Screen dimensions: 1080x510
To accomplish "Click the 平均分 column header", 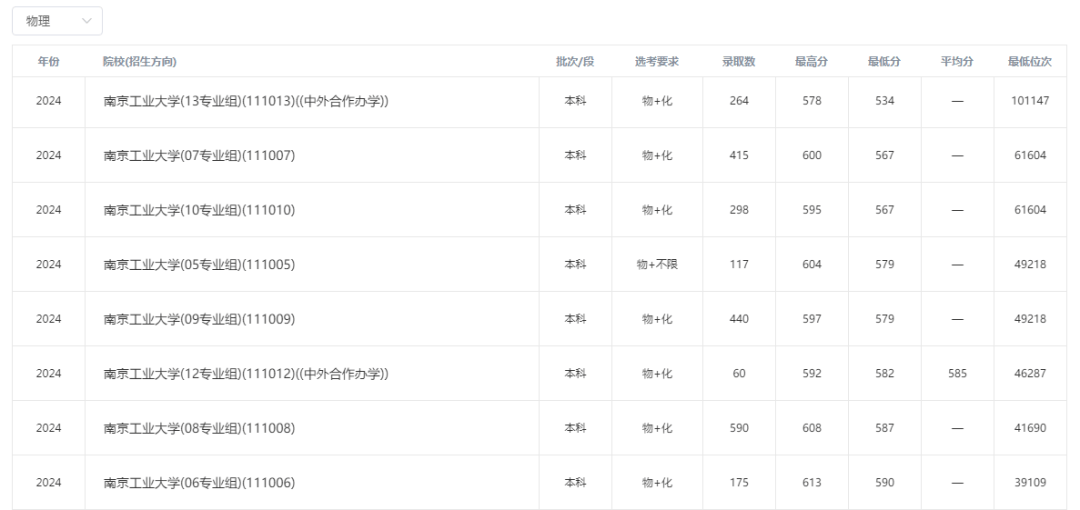I will [957, 61].
